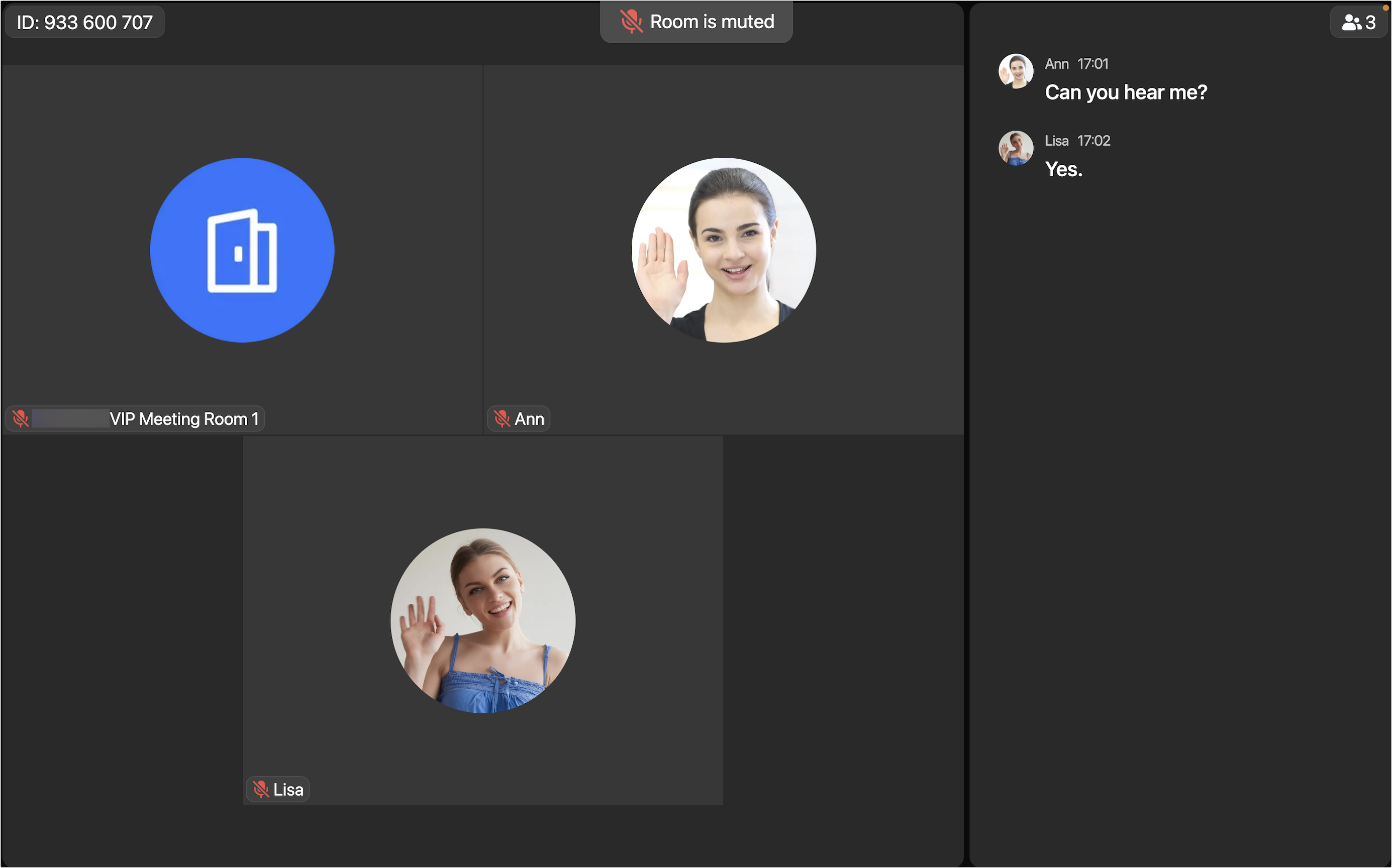
Task: Click the muted mic icon in the Room is muted banner
Action: 632,22
